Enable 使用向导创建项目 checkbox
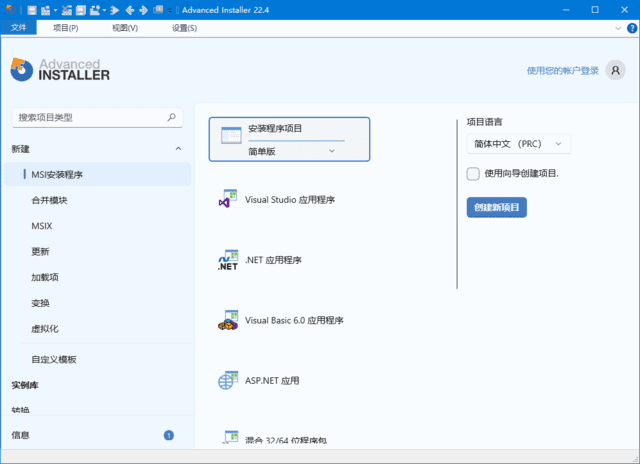This screenshot has width=640, height=464. click(x=473, y=174)
